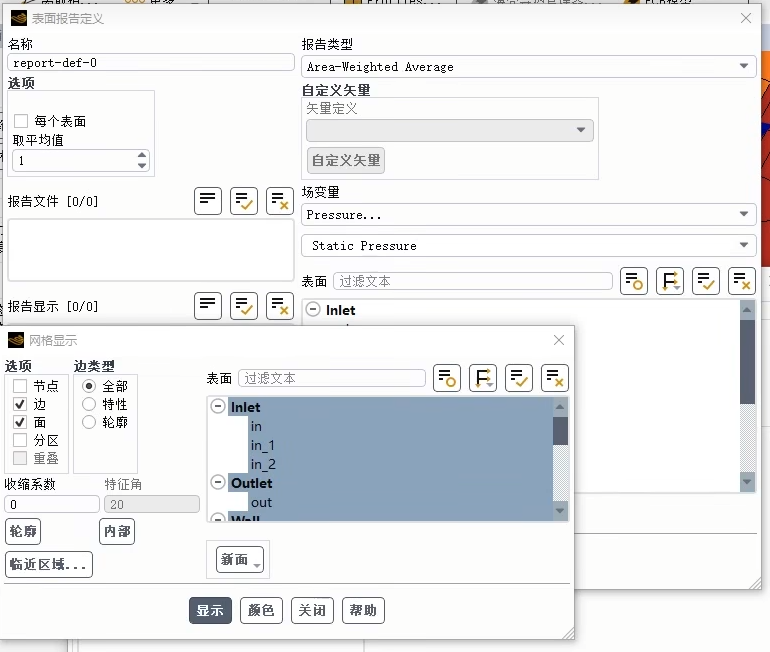Open the Static Pressure dropdown
Viewport: 770px width, 652px height.
[x=528, y=245]
